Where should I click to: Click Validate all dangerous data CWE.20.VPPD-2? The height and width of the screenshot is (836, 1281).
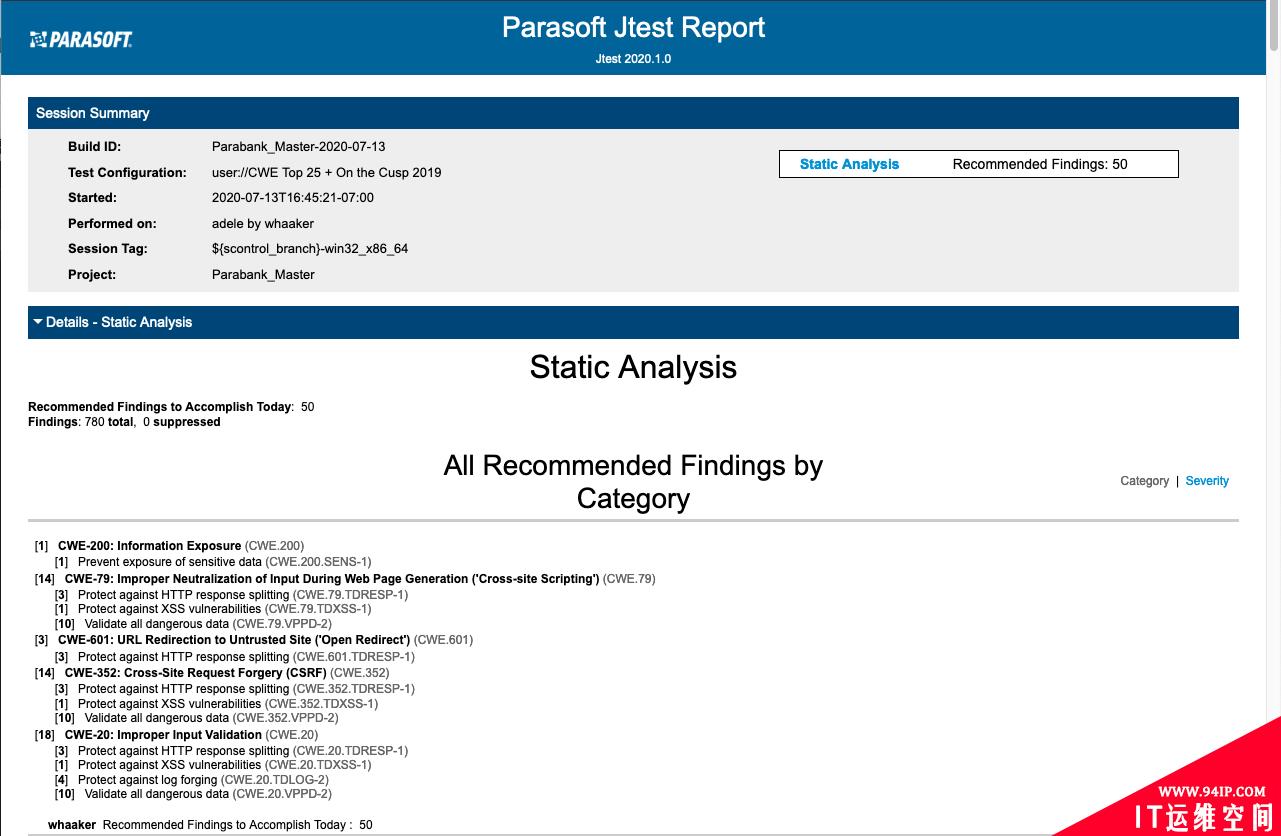193,794
